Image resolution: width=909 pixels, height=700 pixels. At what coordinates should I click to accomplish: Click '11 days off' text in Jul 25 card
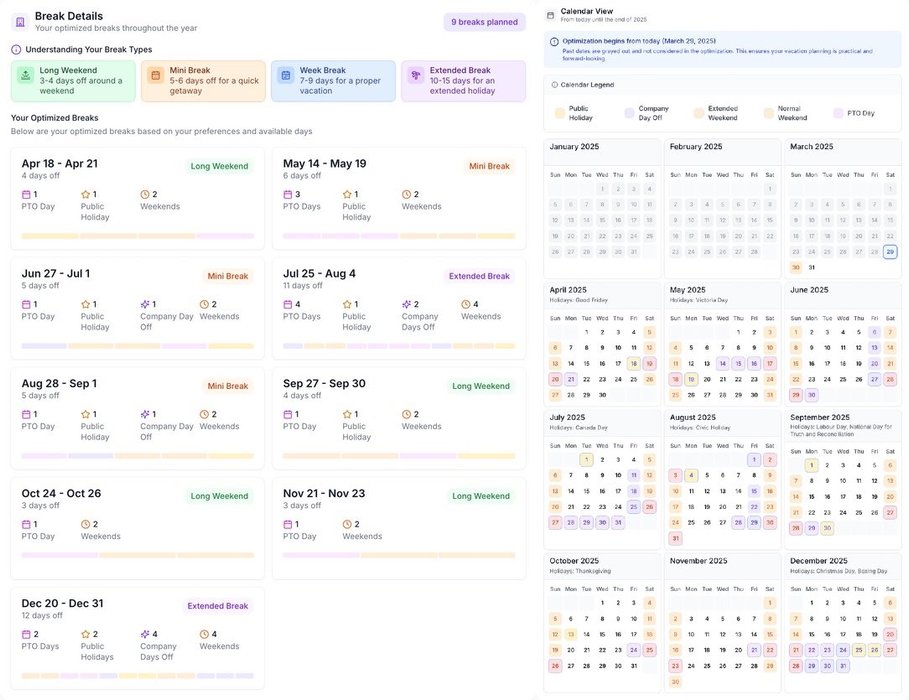pyautogui.click(x=303, y=286)
